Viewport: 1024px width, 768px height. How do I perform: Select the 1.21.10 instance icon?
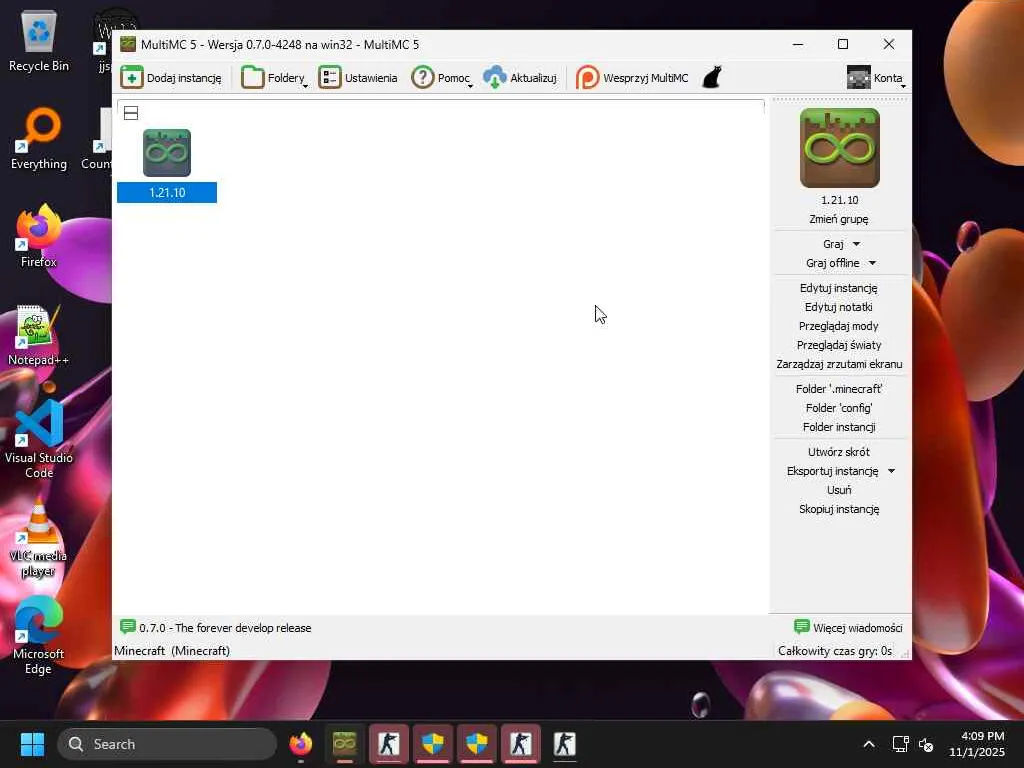pos(167,153)
